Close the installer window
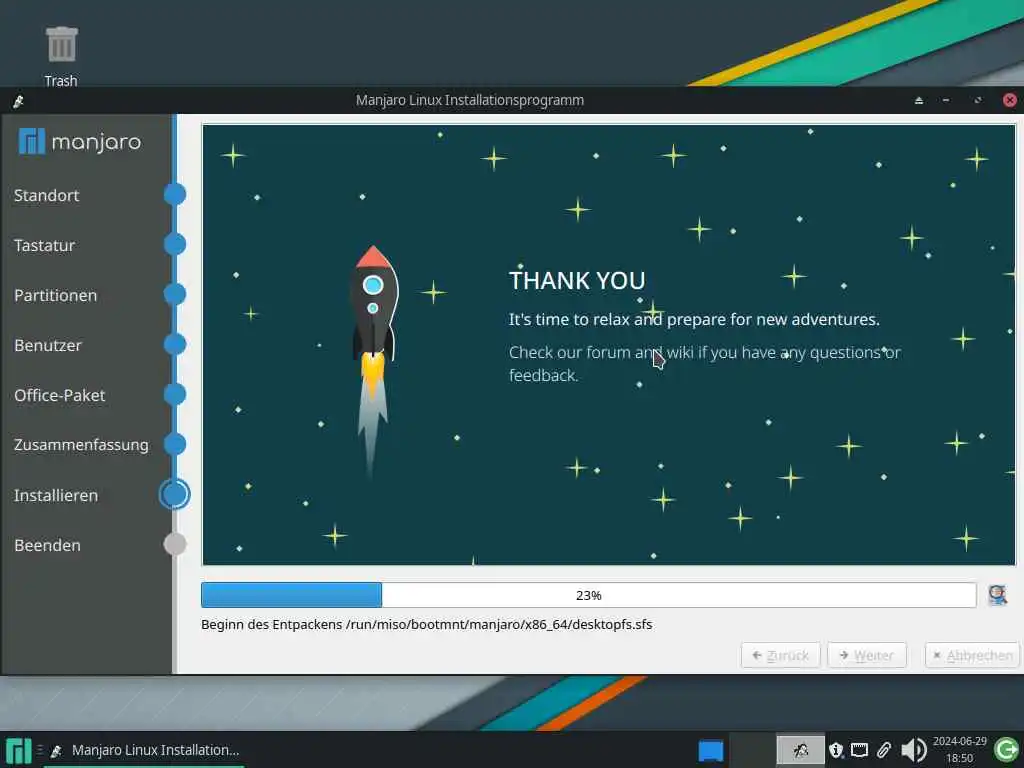Screen dimensions: 1024x768 (1010, 100)
